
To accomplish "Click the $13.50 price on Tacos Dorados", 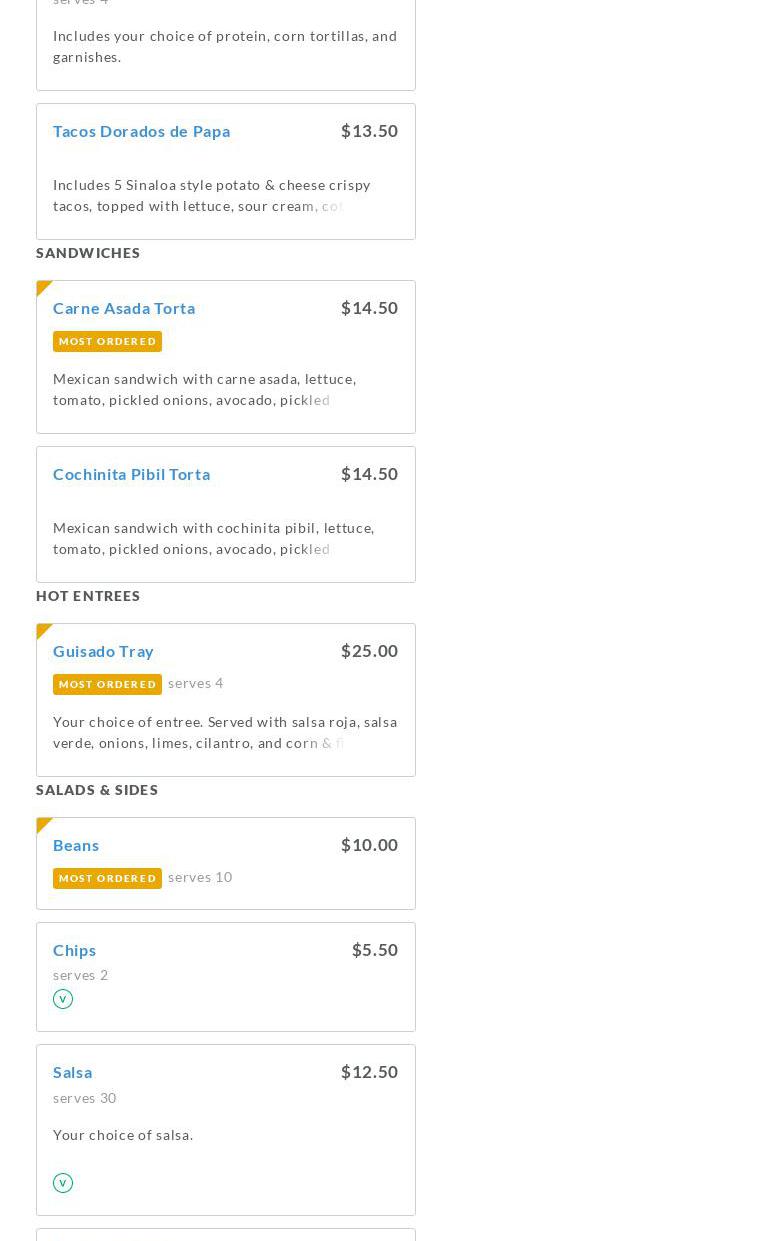I will (x=369, y=131).
